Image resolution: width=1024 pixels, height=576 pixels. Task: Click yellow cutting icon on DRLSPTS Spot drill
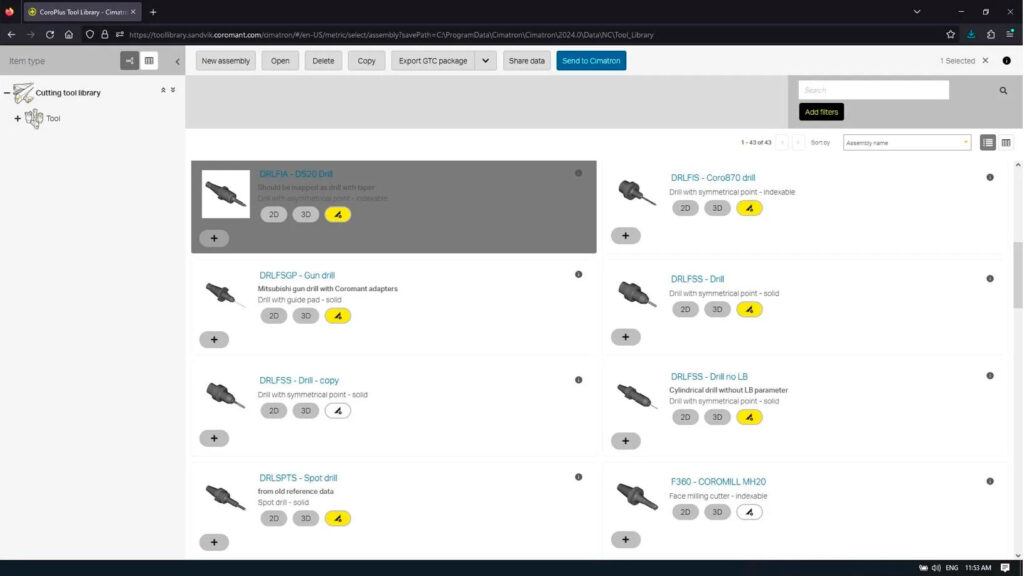(338, 519)
